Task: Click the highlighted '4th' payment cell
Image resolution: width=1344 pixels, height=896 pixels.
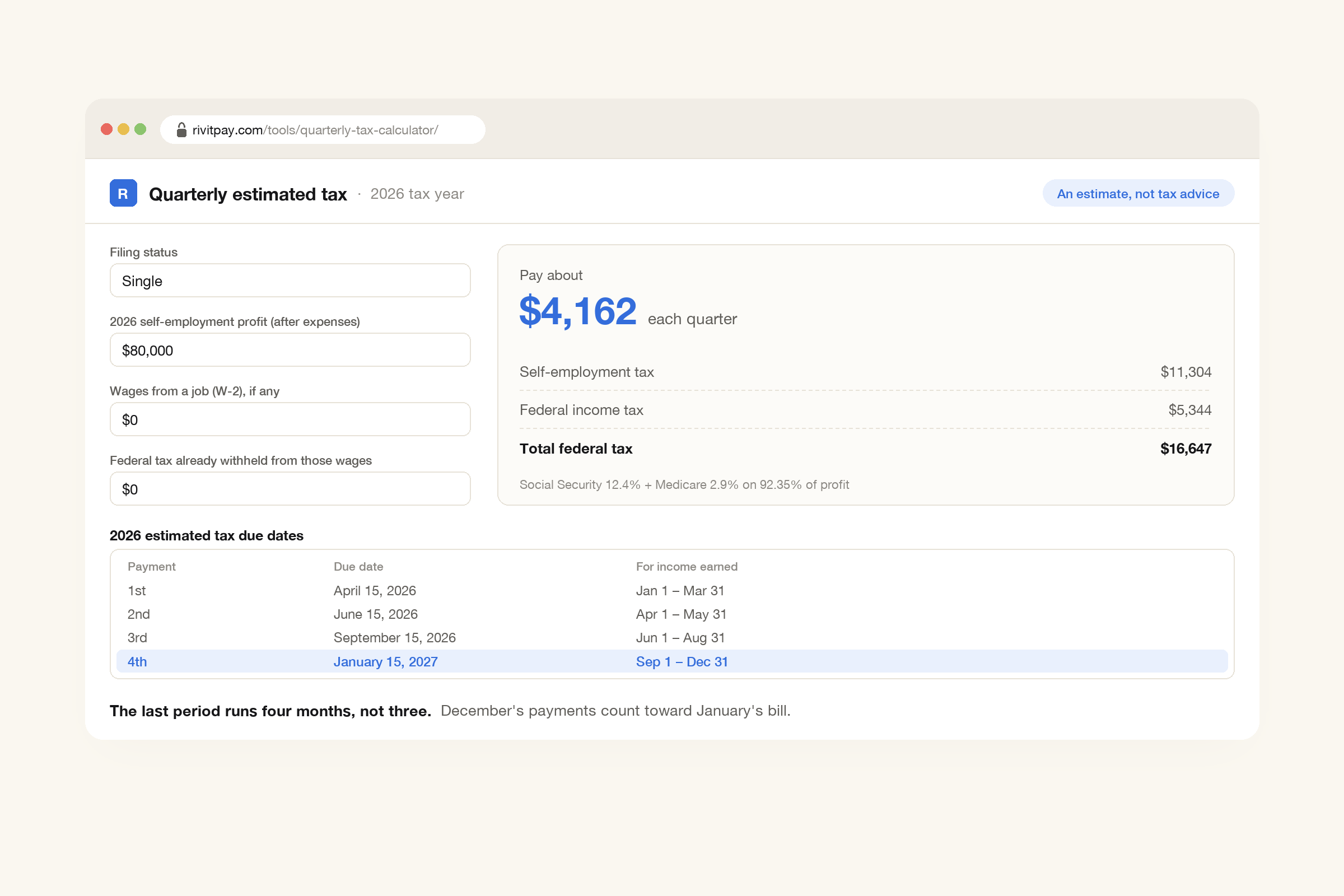Action: click(137, 662)
